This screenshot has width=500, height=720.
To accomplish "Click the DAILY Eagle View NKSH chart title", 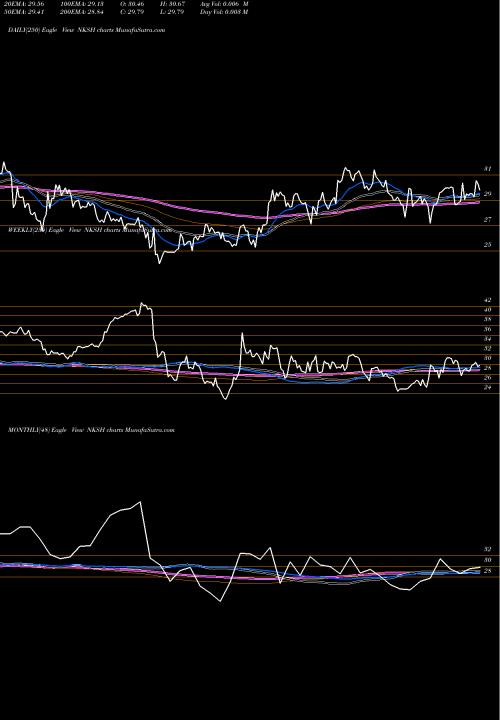I will [x=86, y=30].
